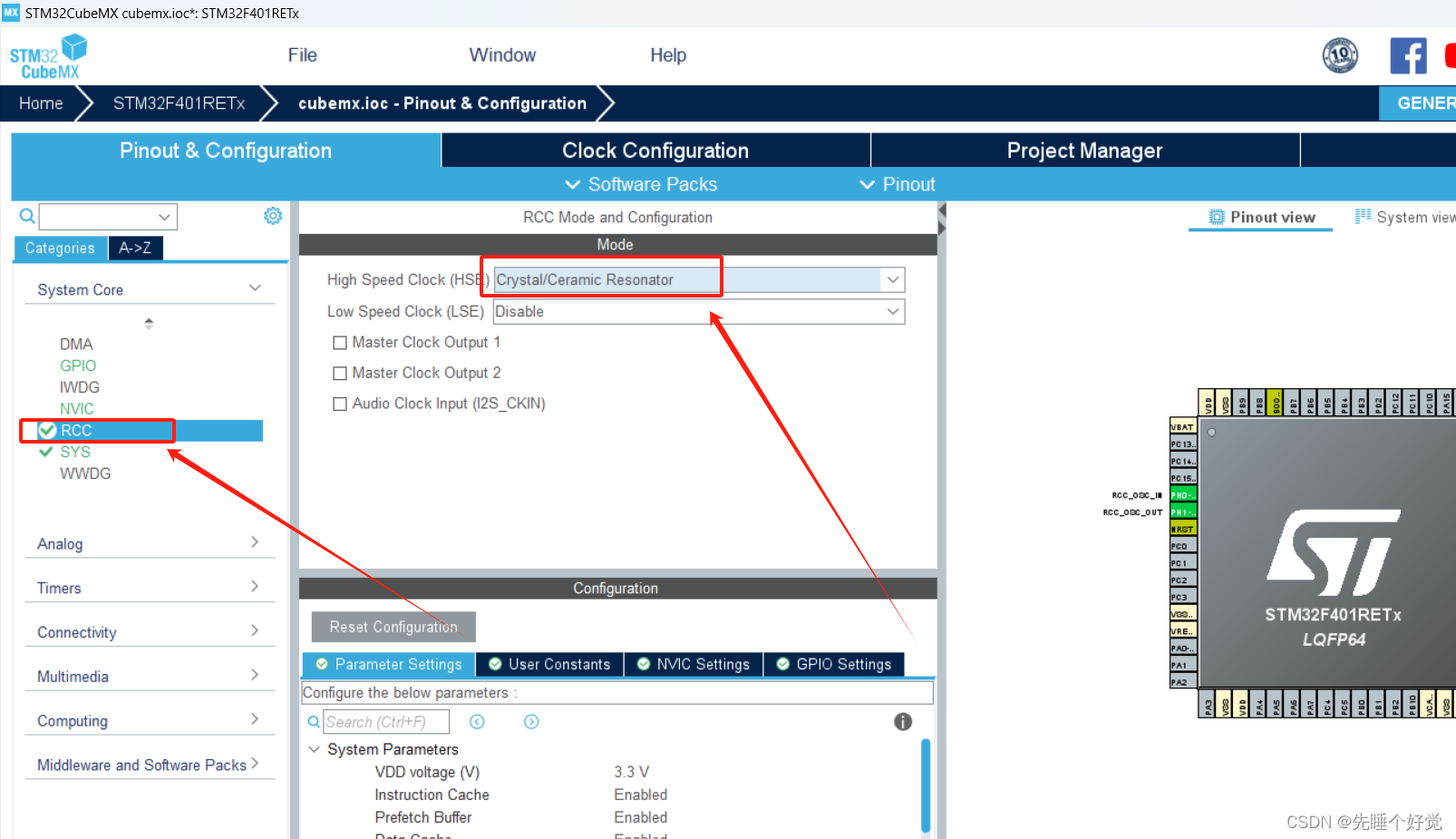1456x839 pixels.
Task: Click the ST logo on the chip
Action: [1333, 551]
